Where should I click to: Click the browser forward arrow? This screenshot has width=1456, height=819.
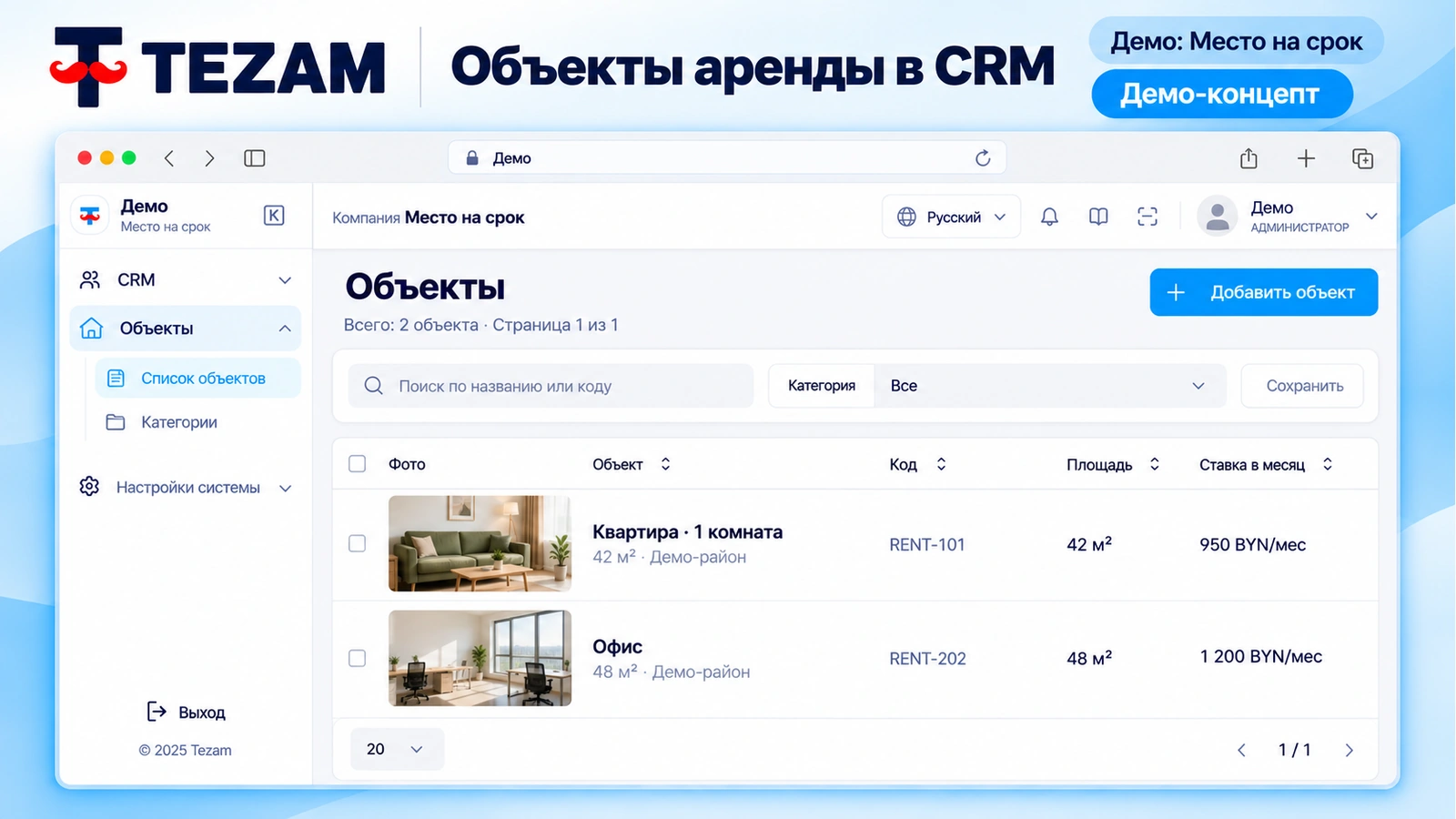tap(209, 158)
